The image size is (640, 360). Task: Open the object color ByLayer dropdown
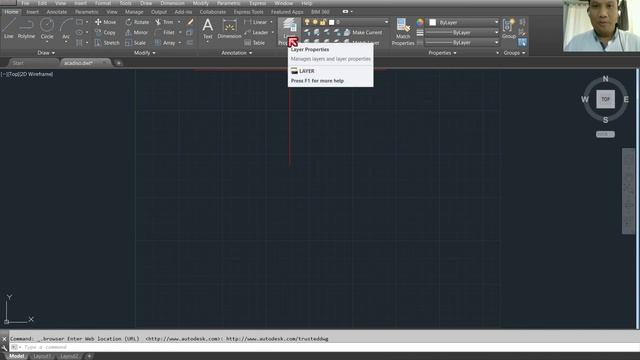tap(496, 22)
